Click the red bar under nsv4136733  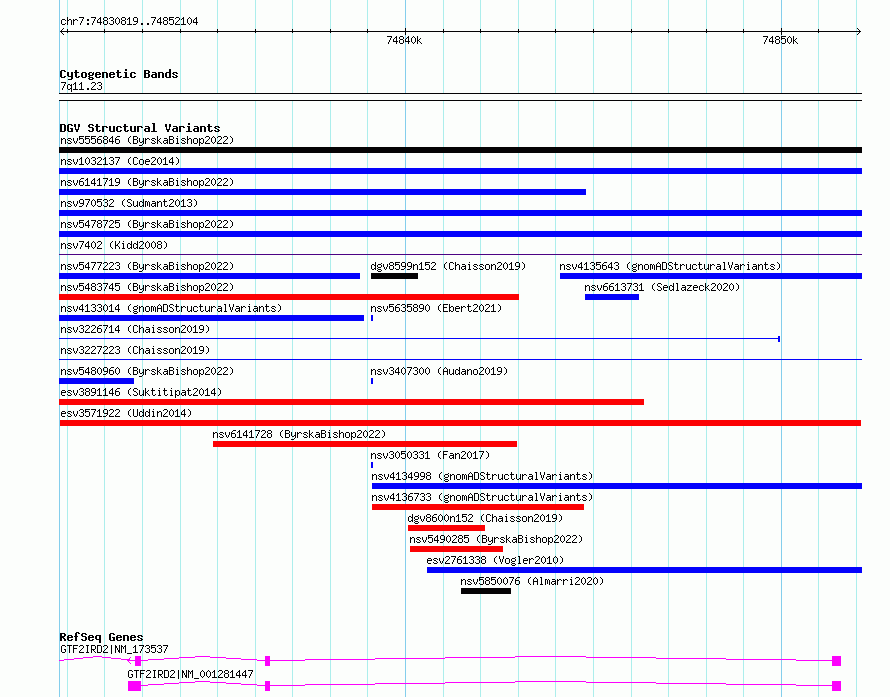click(478, 507)
